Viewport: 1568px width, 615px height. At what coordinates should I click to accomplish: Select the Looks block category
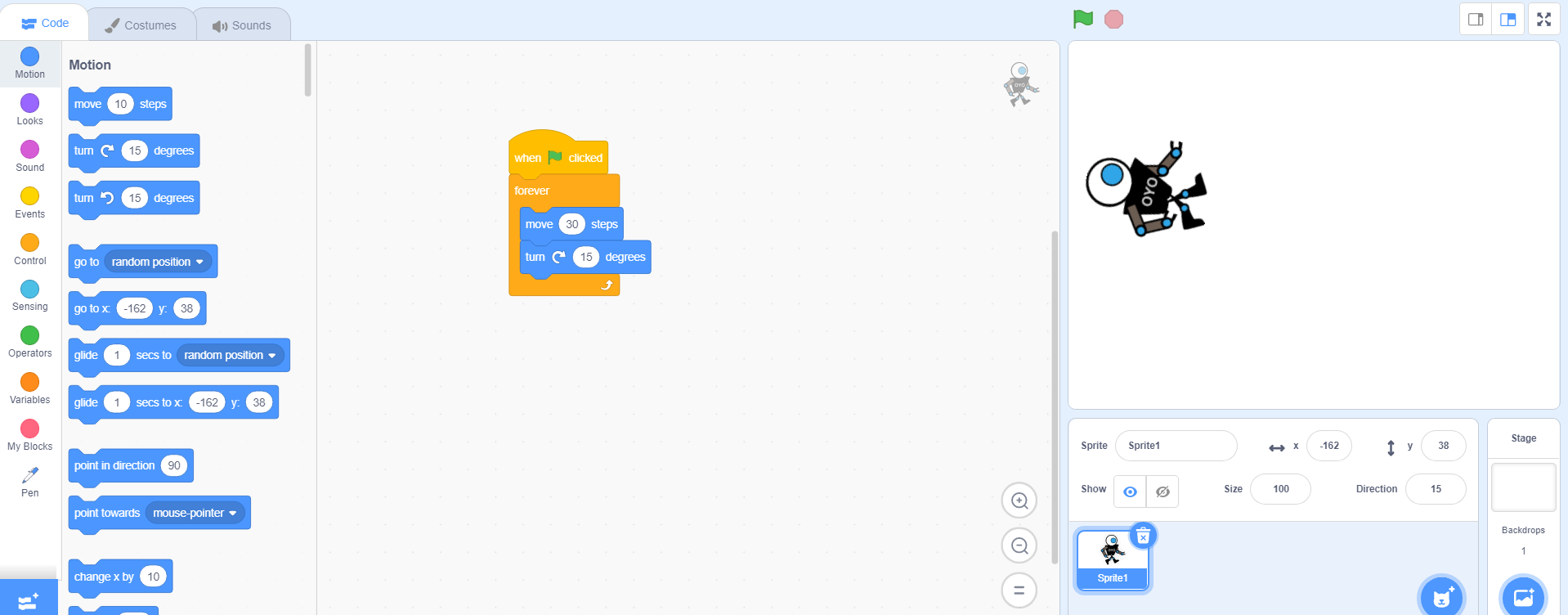pyautogui.click(x=29, y=109)
